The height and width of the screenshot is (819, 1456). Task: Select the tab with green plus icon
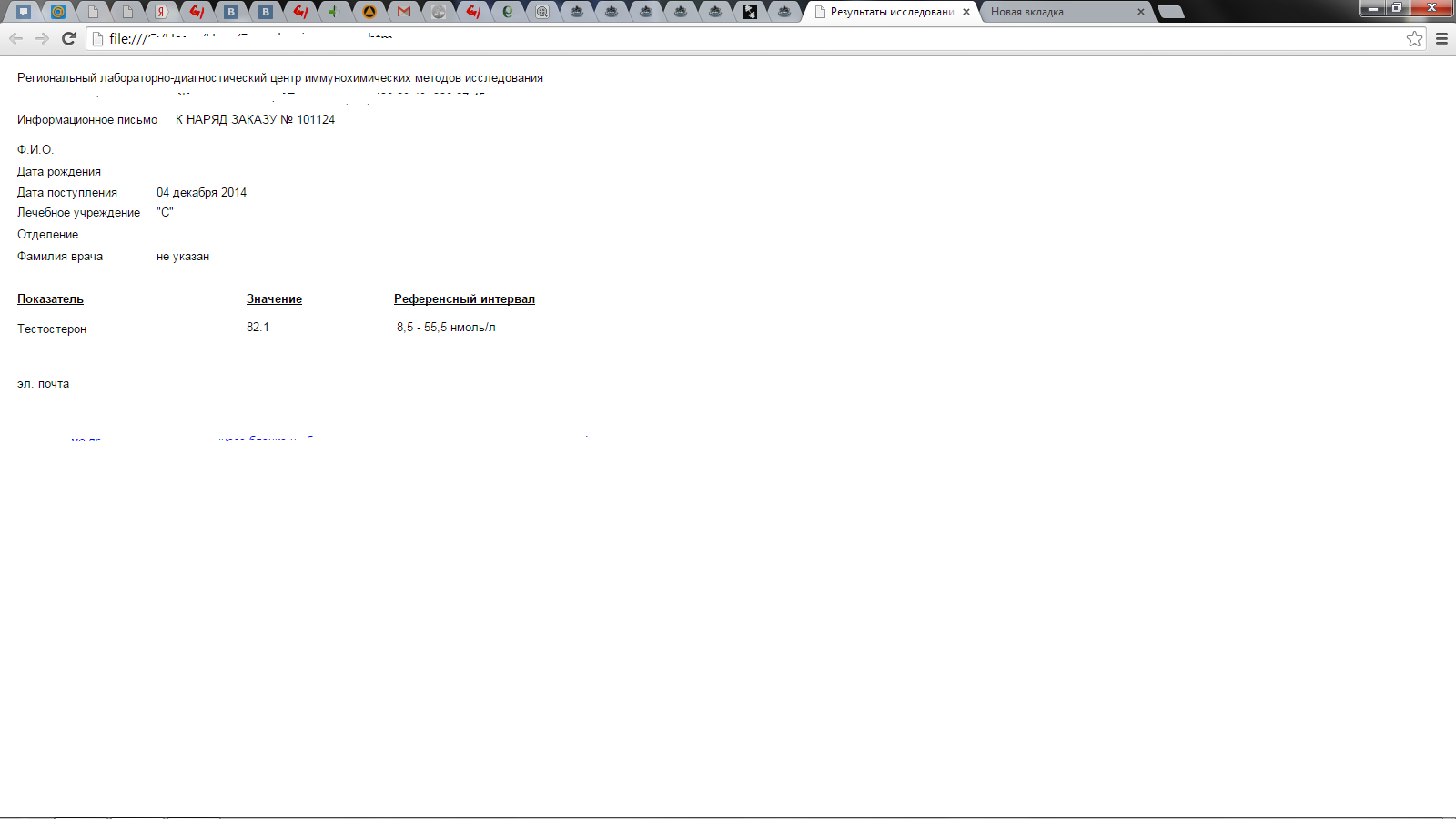tap(334, 12)
